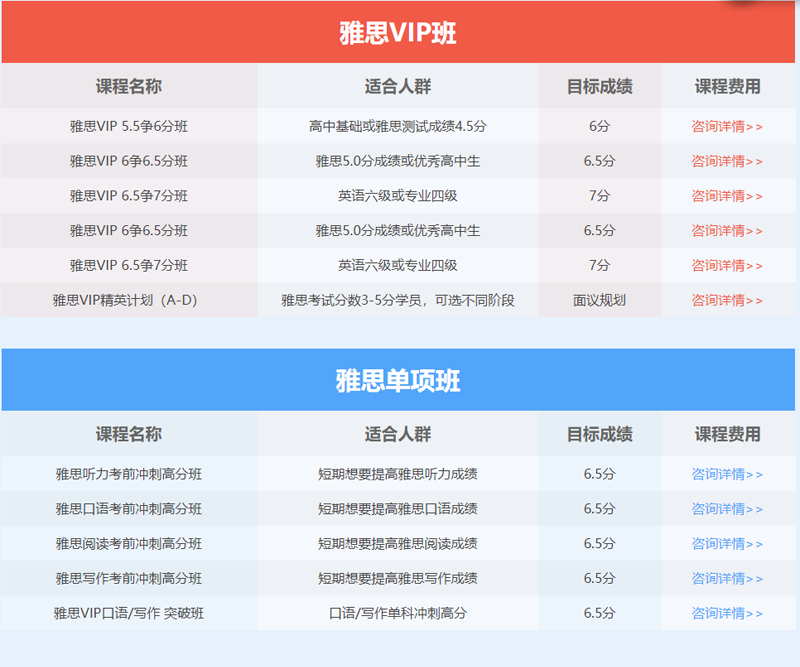
Task: Open 咨询详情 link for 雅思VIP精英计划 row
Action: click(727, 300)
